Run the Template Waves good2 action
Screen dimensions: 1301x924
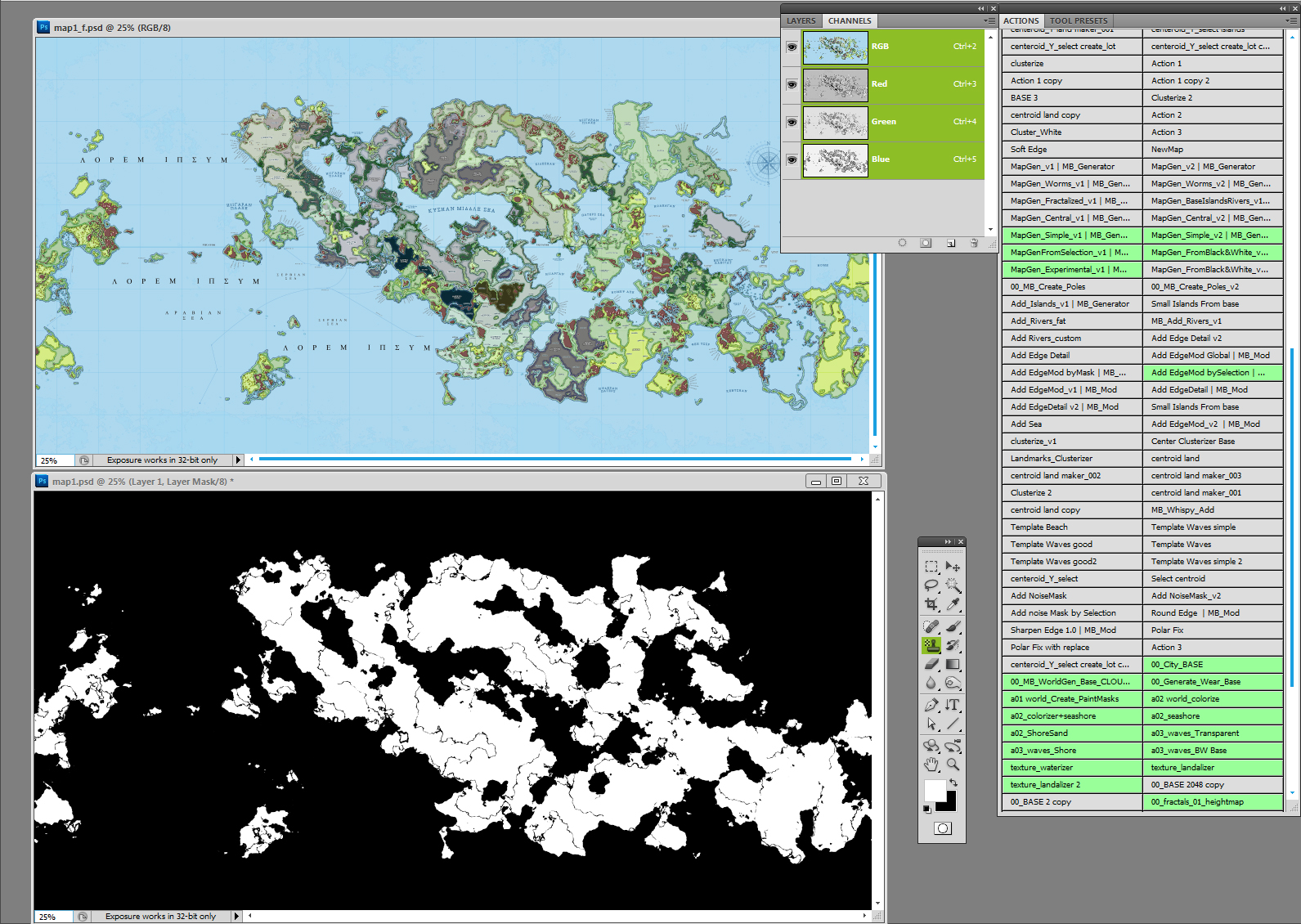point(1071,562)
